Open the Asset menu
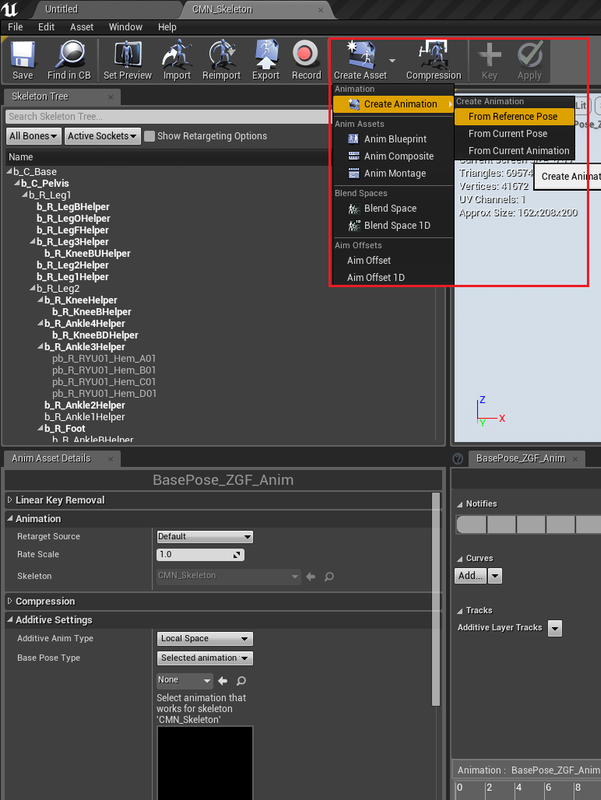Viewport: 601px width, 800px height. click(x=82, y=27)
